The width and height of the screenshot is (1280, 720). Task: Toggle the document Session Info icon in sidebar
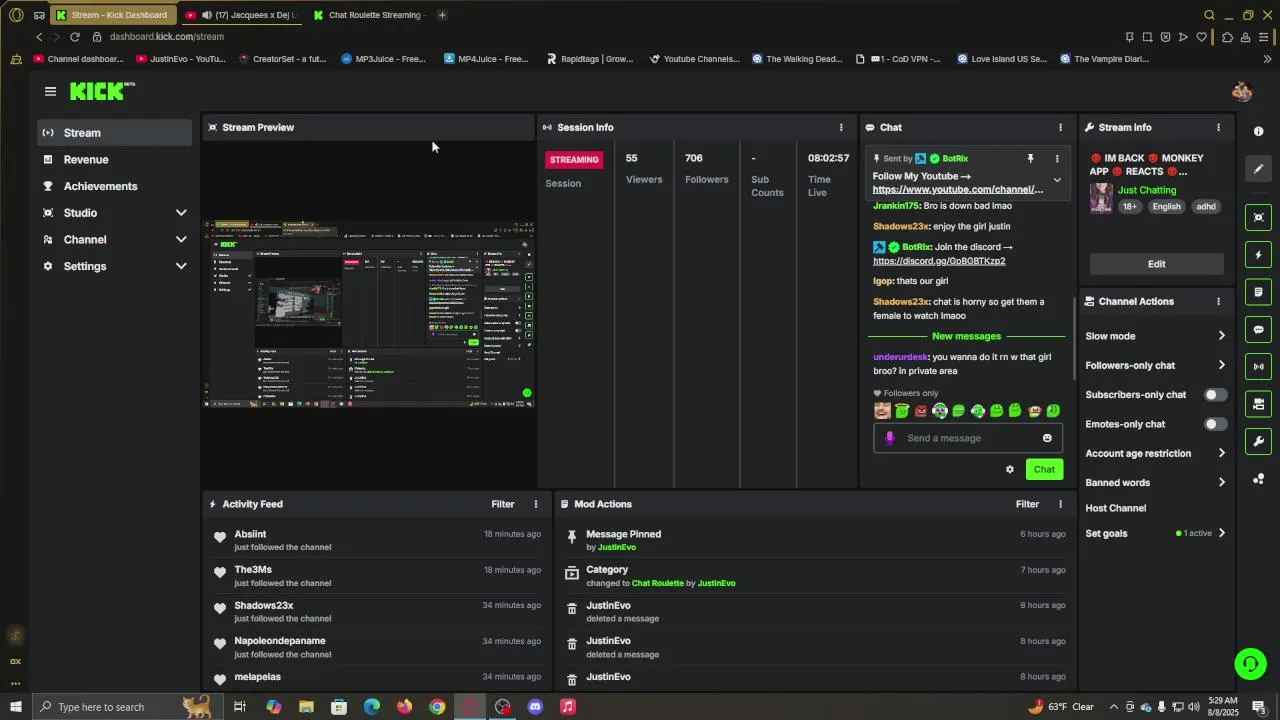click(x=1258, y=292)
